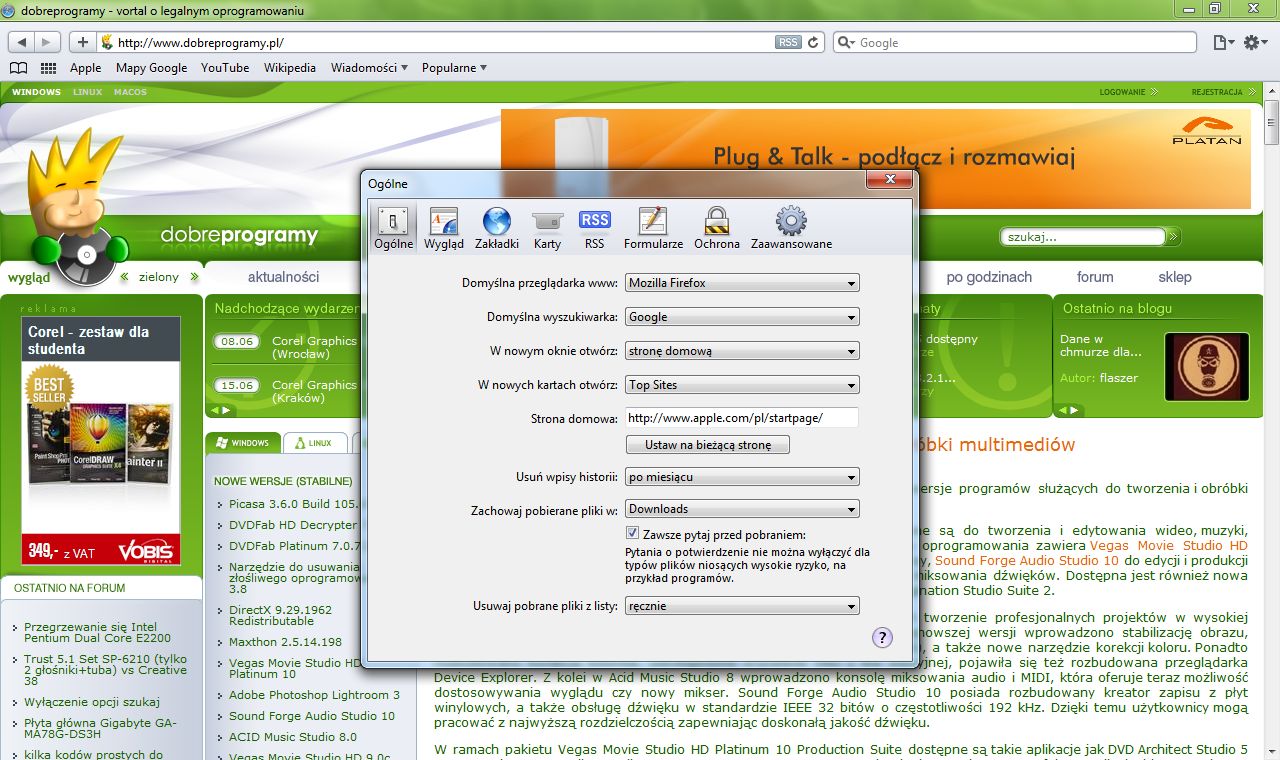Open the 'Sound Forge Audio Studio 10' list link

pyautogui.click(x=311, y=716)
